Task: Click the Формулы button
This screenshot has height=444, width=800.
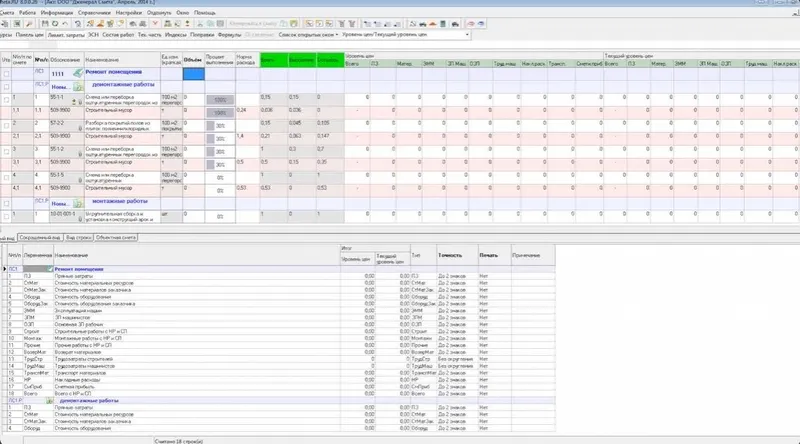Action: 229,35
